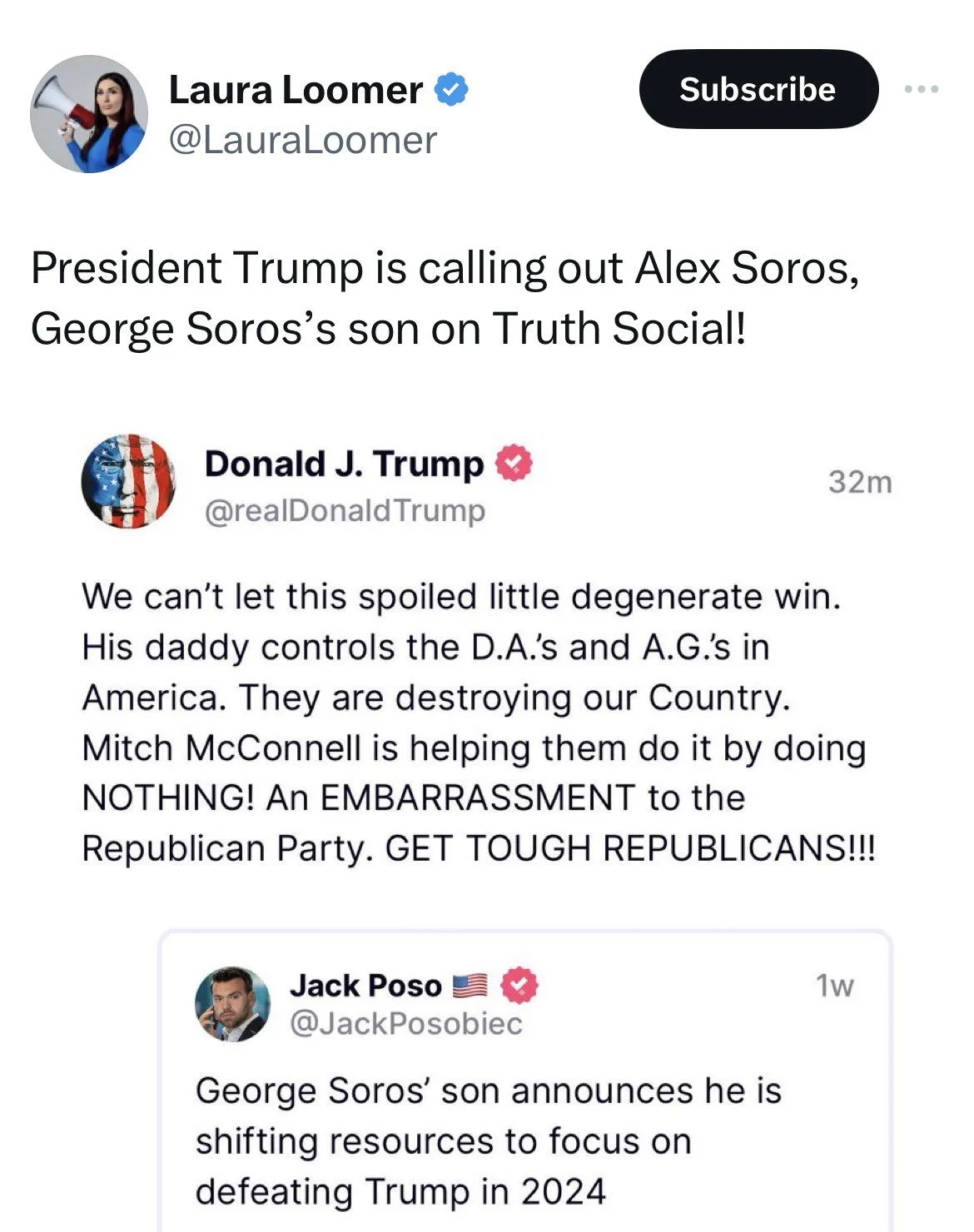Open Laura Loomer's profile avatar
This screenshot has height=1232, width=974.
(x=89, y=114)
